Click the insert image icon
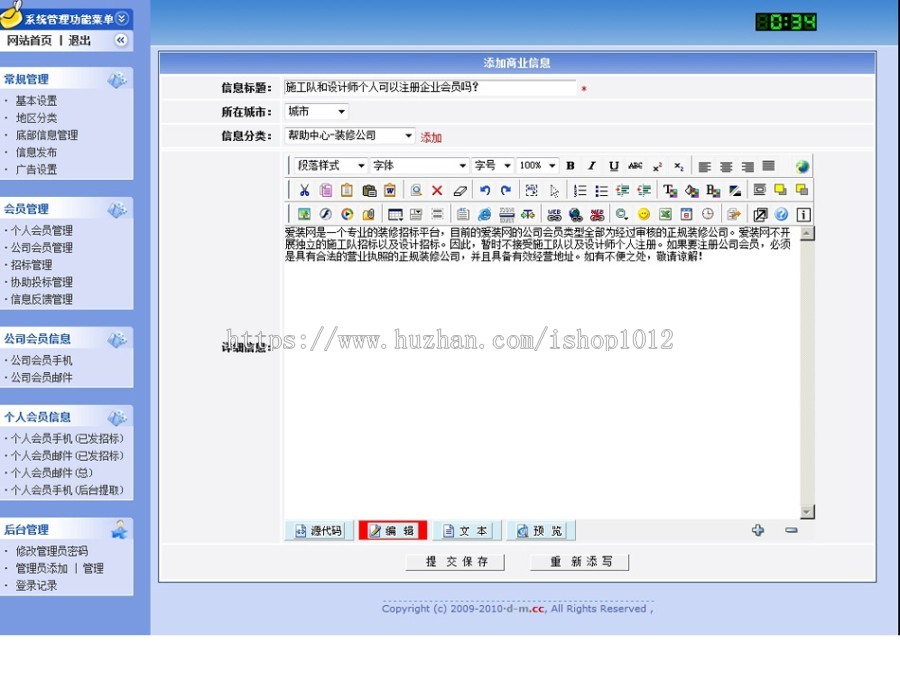The image size is (900, 675). pyautogui.click(x=302, y=213)
